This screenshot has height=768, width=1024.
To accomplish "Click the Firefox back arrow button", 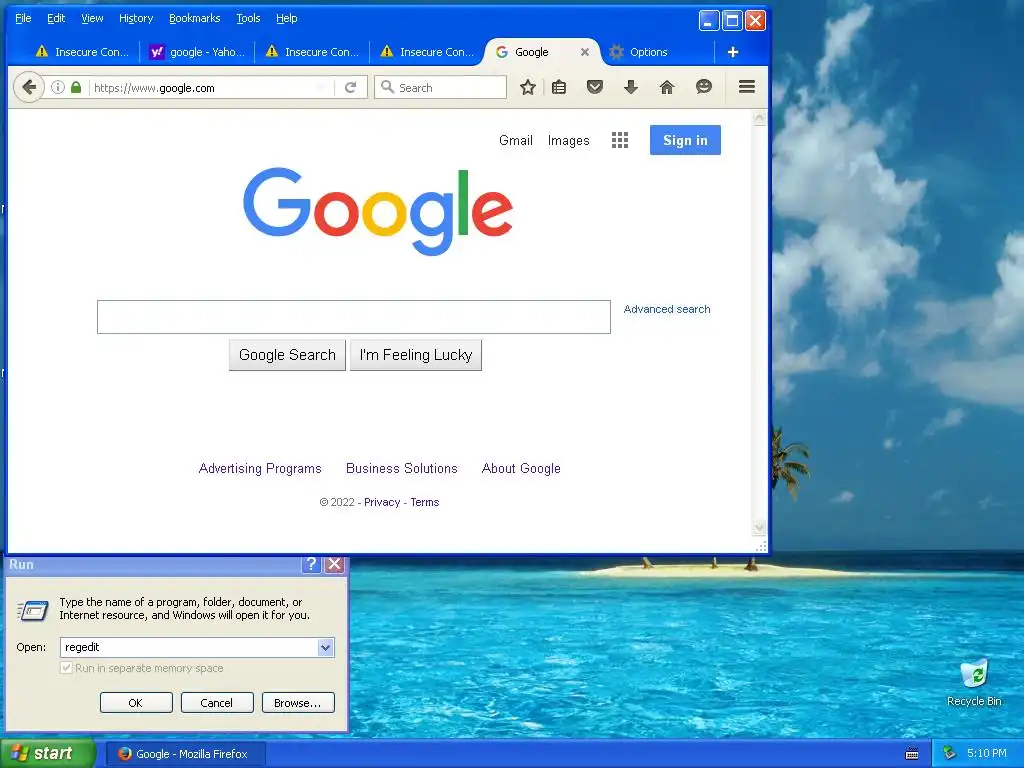I will (x=29, y=87).
